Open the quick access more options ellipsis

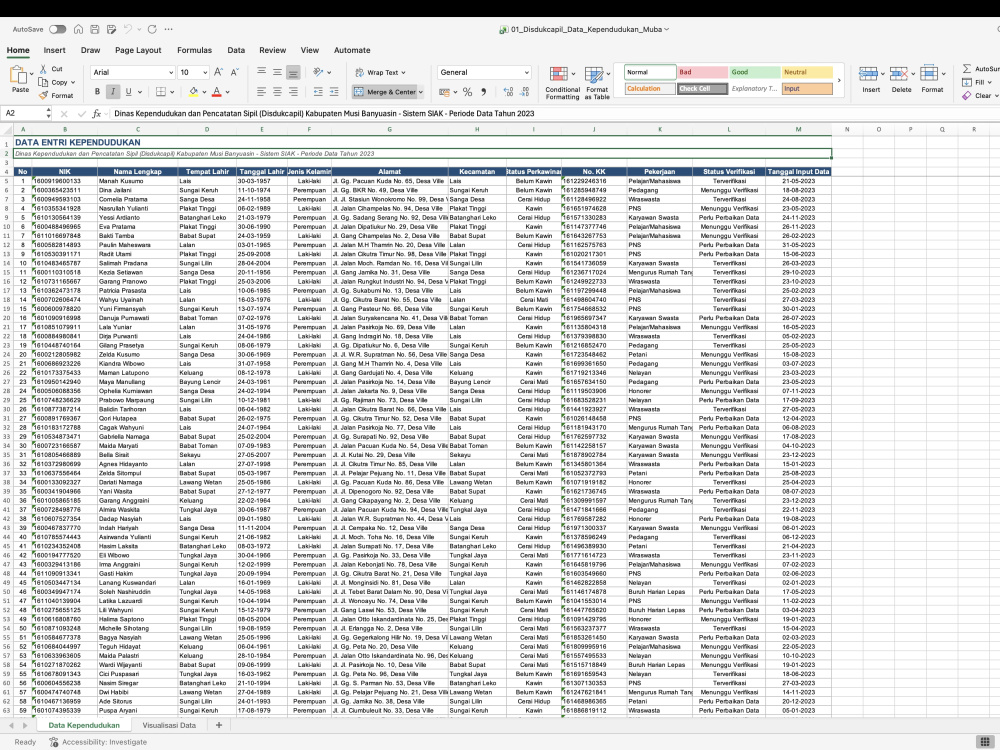[168, 29]
